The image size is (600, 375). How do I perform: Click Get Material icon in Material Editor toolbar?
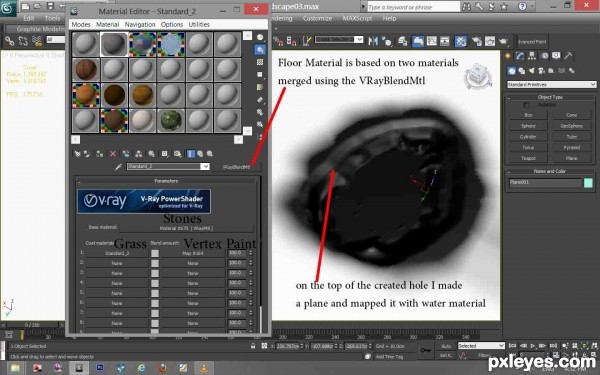[x=77, y=154]
